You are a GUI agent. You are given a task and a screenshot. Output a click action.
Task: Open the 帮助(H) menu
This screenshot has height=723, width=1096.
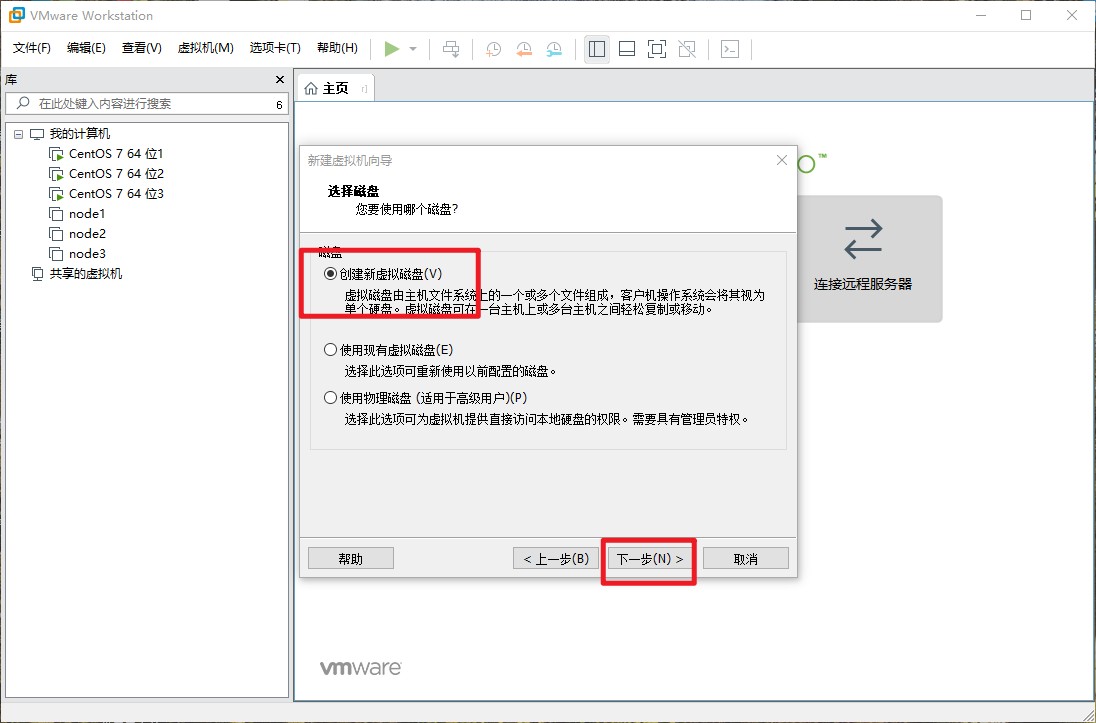[337, 48]
